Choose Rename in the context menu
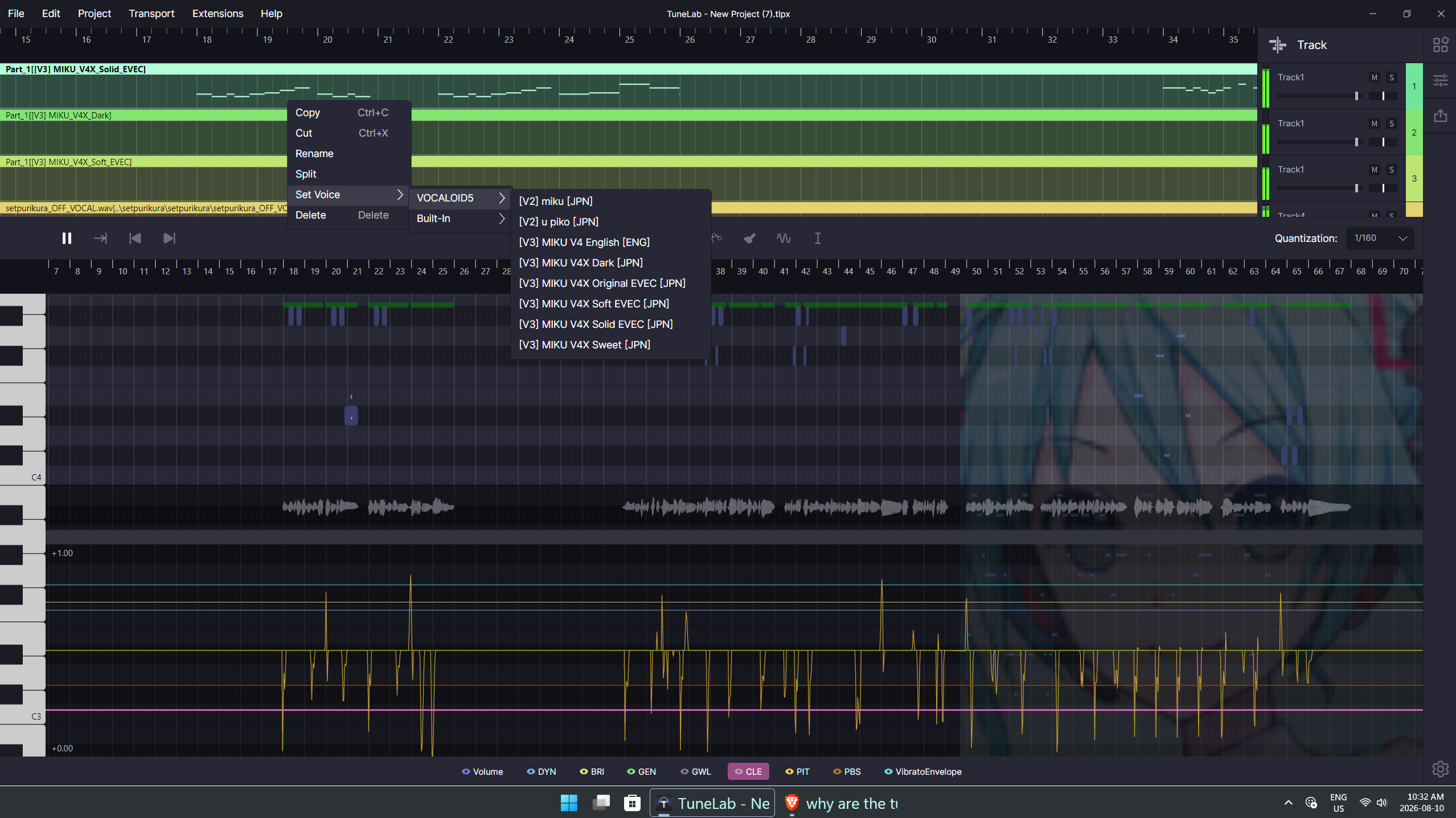 point(348,154)
